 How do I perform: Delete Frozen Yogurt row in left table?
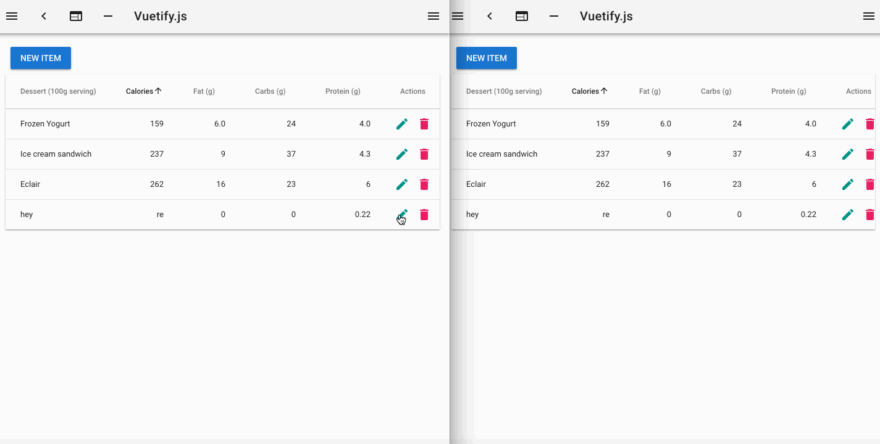[424, 124]
